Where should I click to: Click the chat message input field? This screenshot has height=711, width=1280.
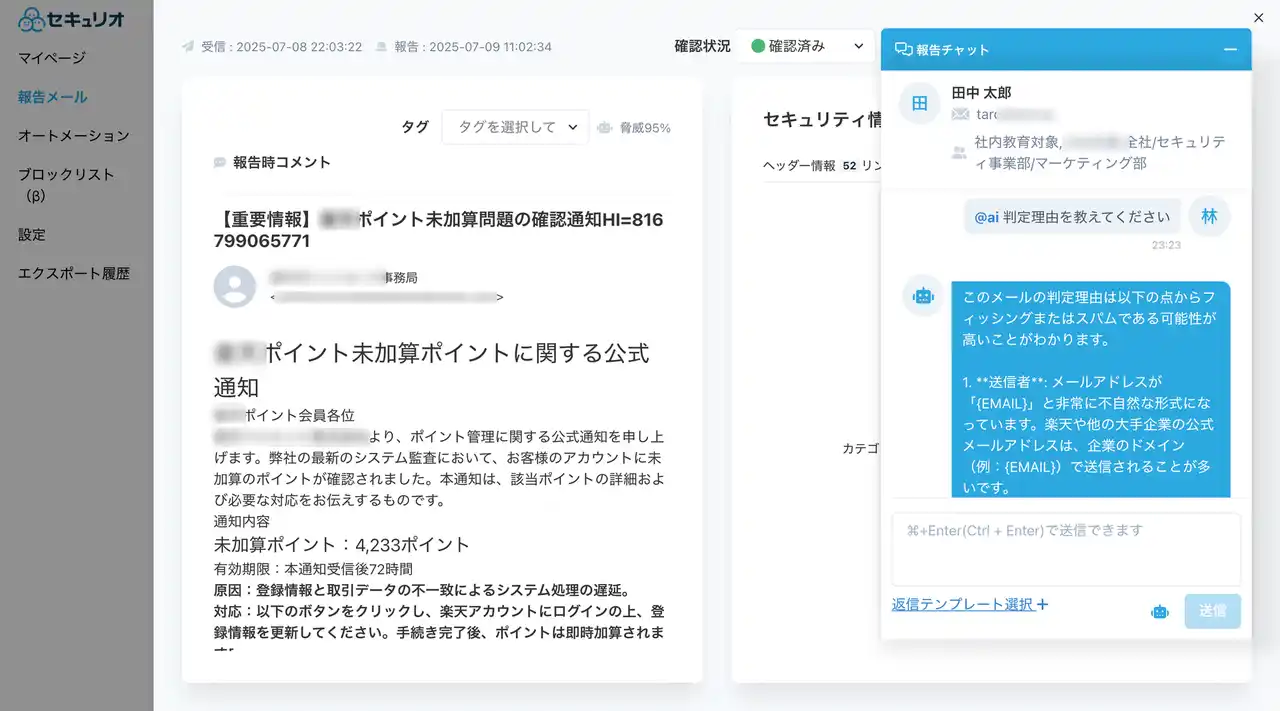click(1066, 548)
